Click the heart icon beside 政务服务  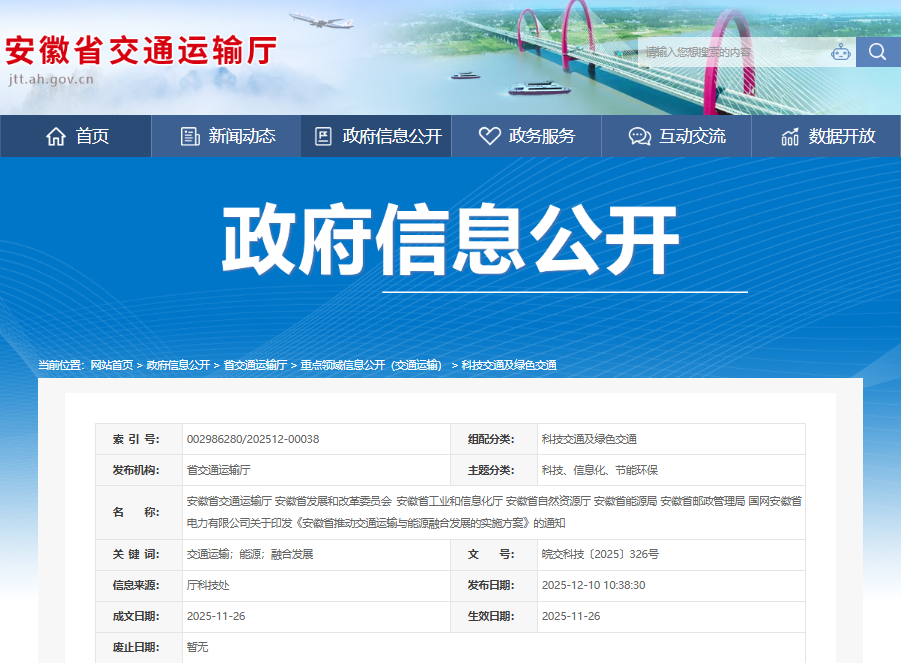click(489, 136)
